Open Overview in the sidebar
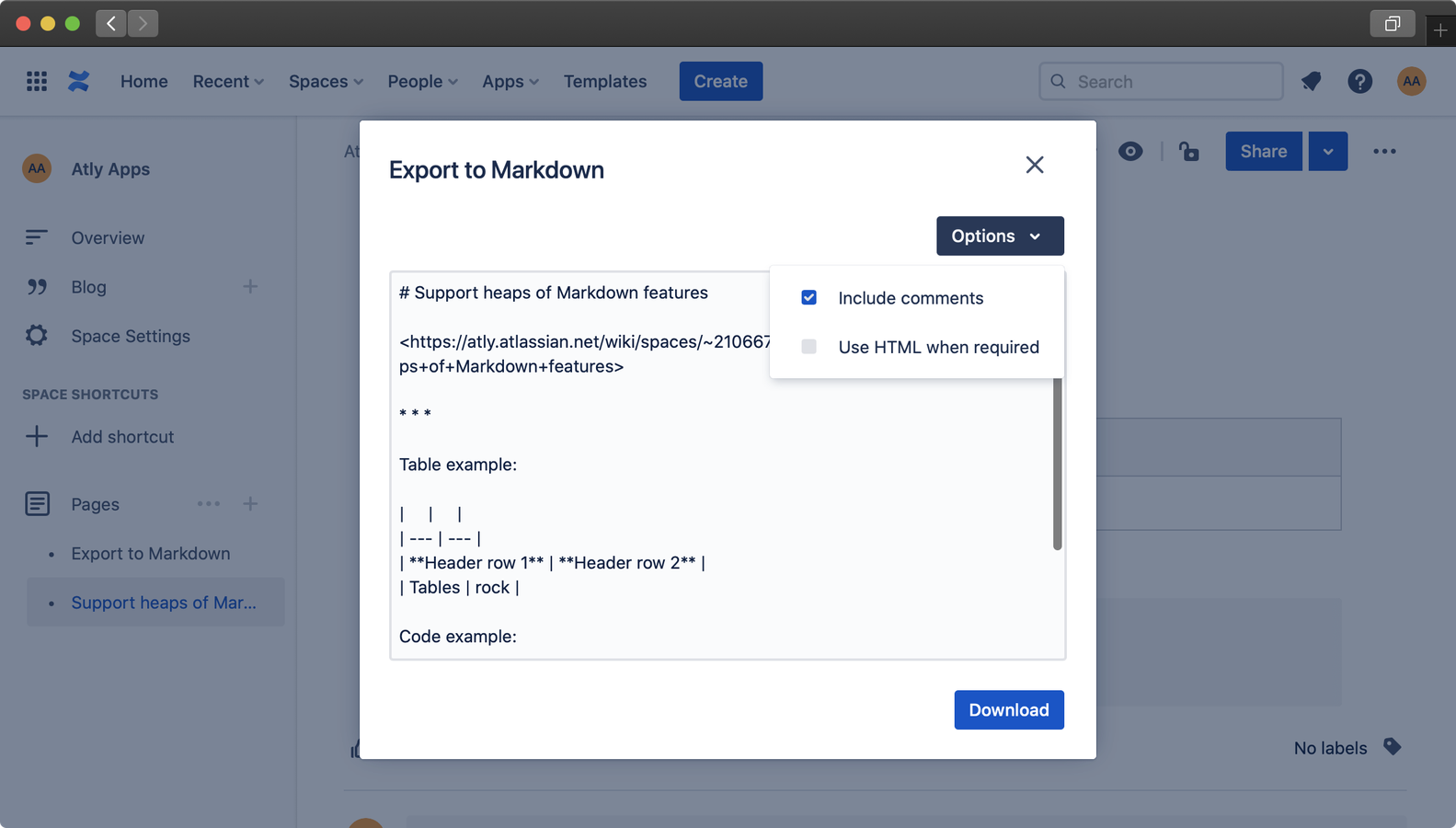The image size is (1456, 828). point(108,237)
